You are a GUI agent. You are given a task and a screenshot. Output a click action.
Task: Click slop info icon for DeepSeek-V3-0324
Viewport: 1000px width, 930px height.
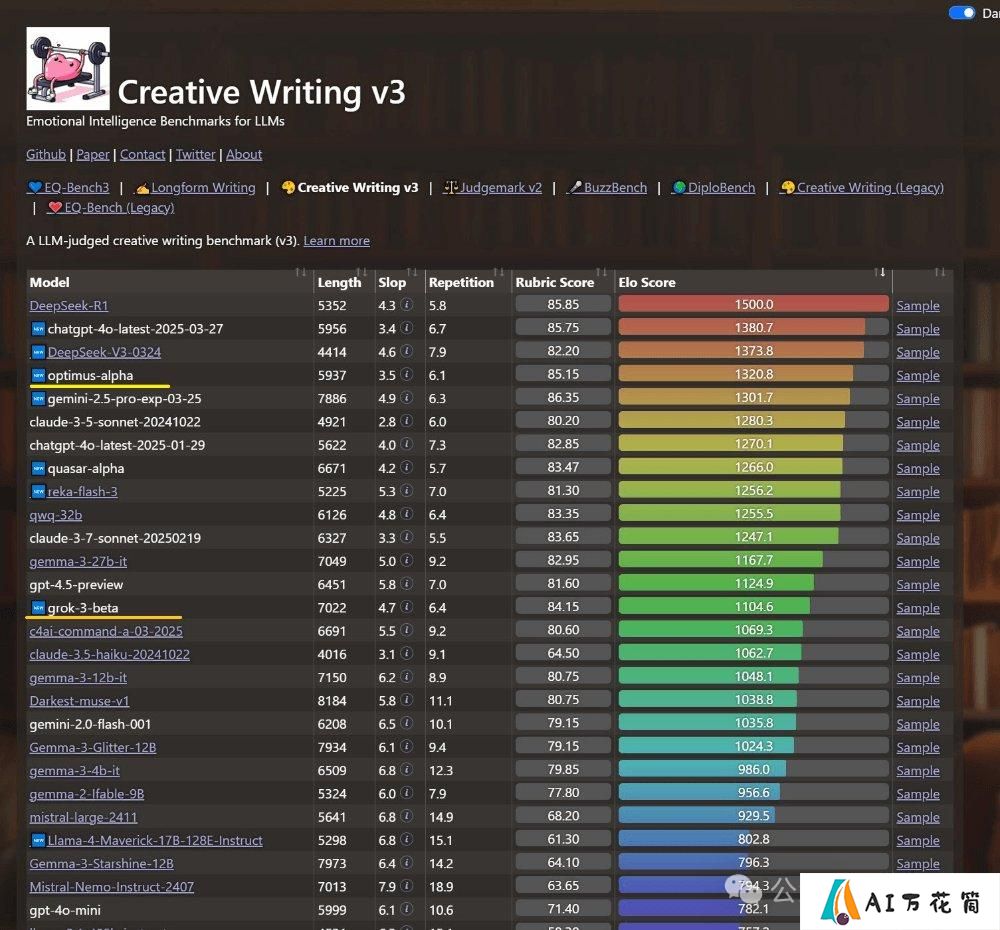click(407, 351)
